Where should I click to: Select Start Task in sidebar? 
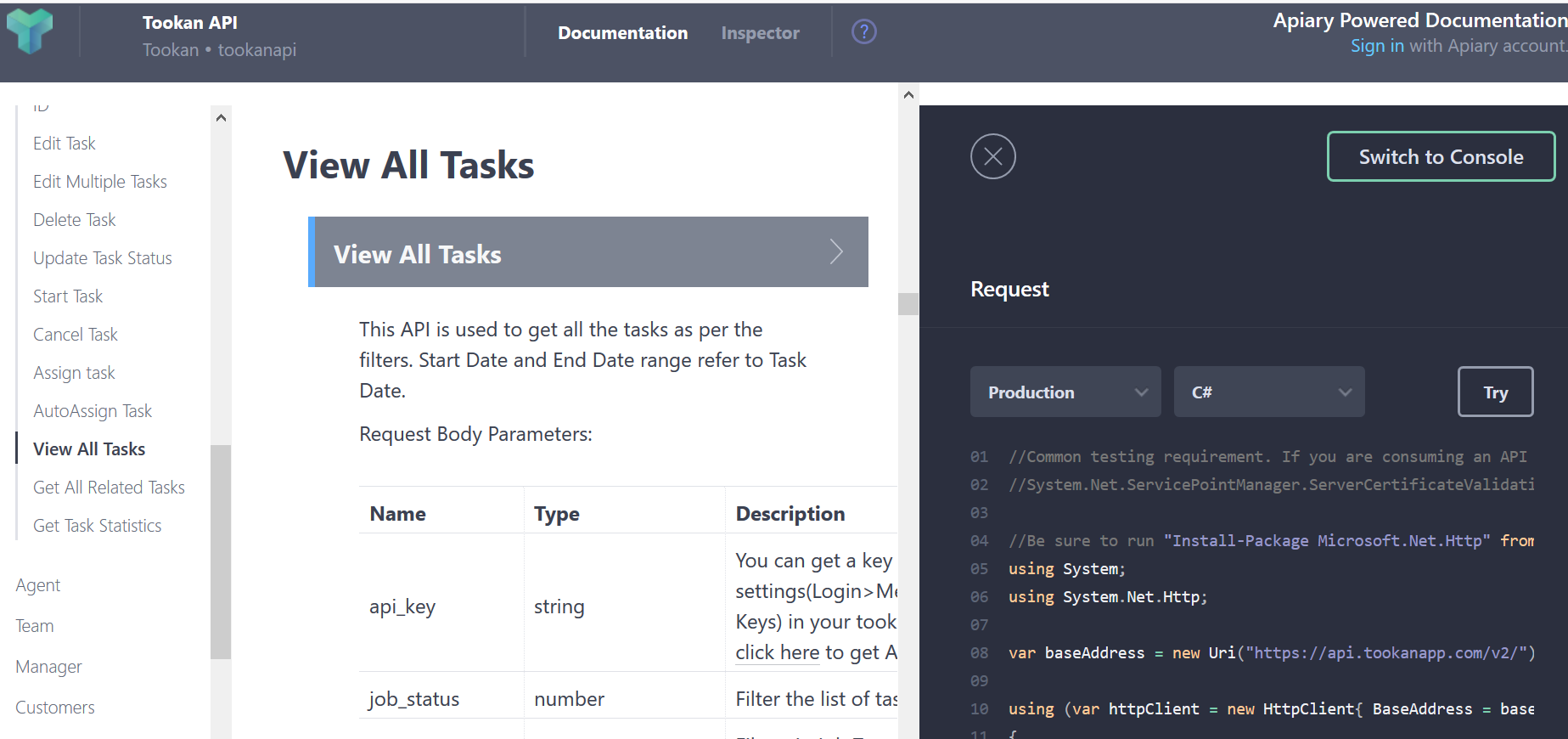[68, 296]
